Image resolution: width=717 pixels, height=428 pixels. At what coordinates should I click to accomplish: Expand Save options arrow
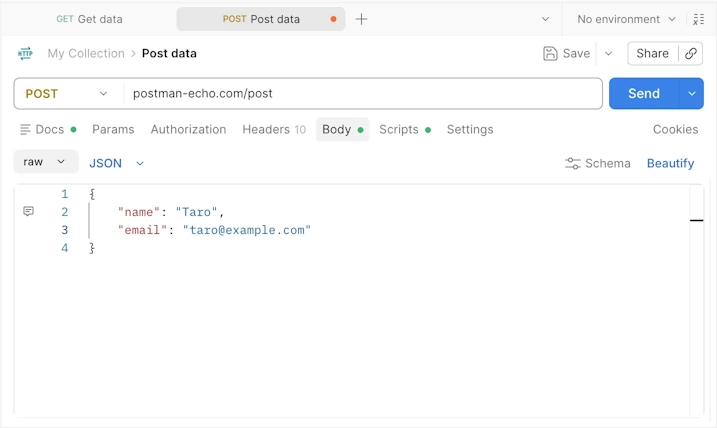[x=608, y=54]
